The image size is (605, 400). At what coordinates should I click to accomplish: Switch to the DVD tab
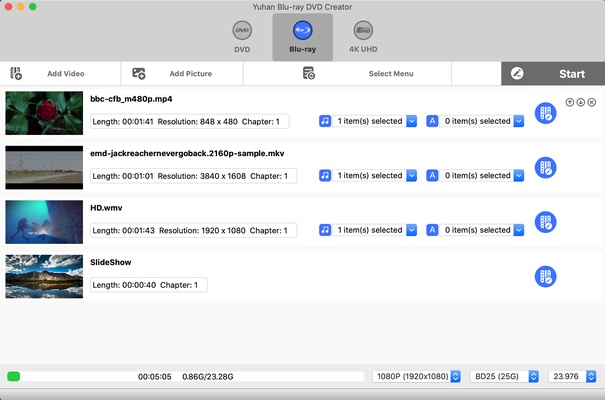[x=242, y=37]
